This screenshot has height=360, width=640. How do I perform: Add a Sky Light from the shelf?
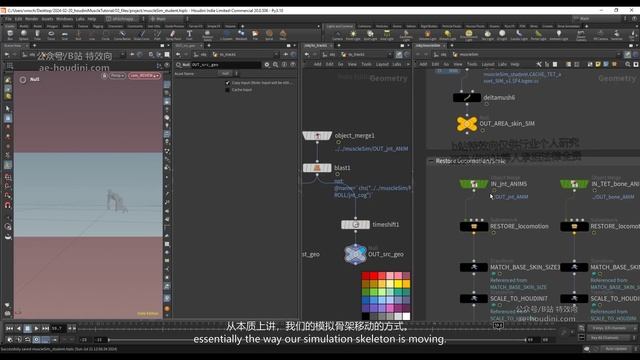[487, 35]
